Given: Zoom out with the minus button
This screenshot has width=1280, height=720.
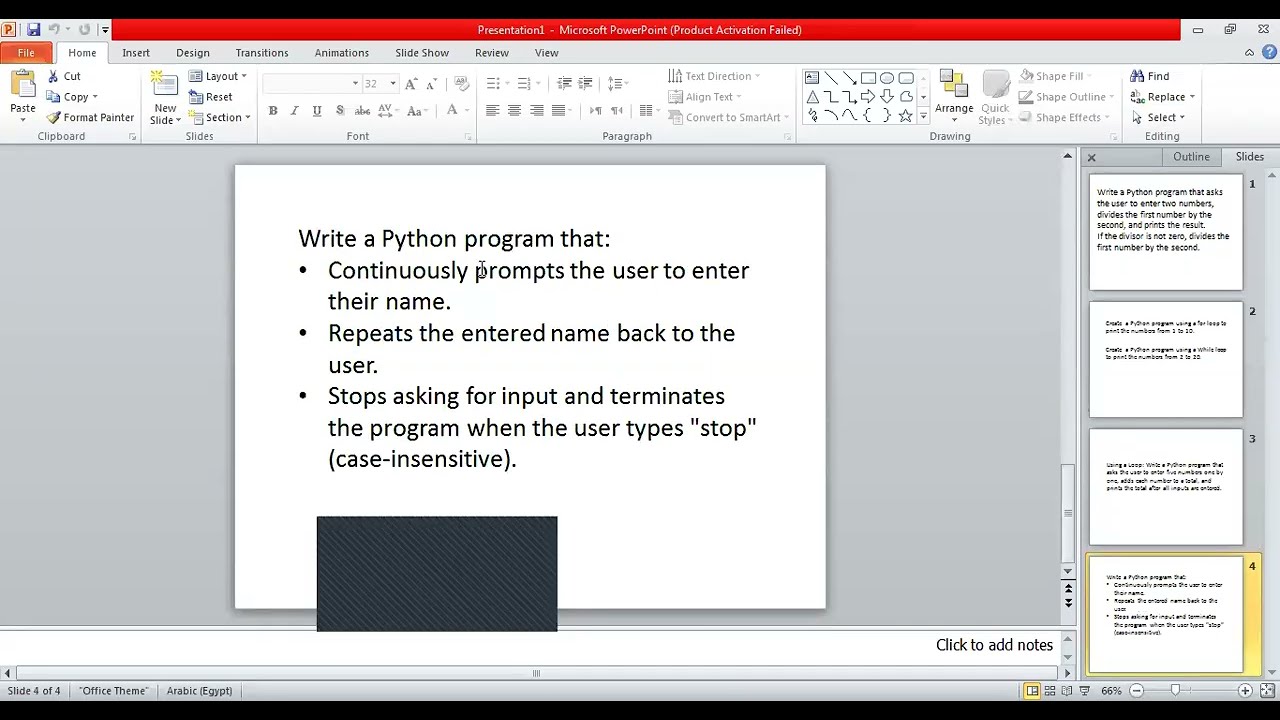Looking at the screenshot, I should [x=1137, y=691].
